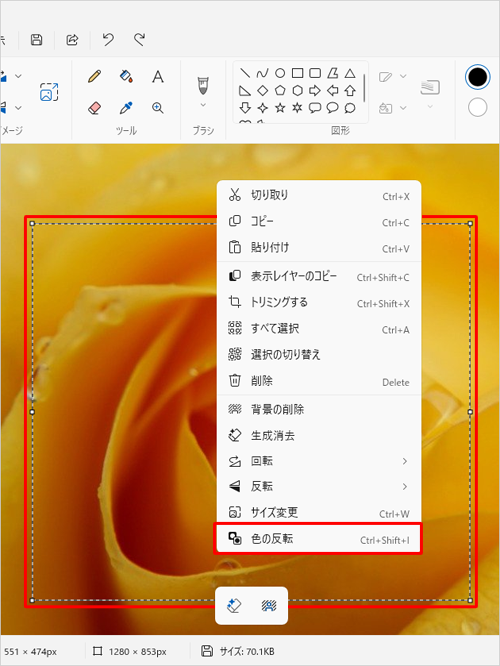
Task: Choose 切り取り from context menu
Action: pos(319,195)
